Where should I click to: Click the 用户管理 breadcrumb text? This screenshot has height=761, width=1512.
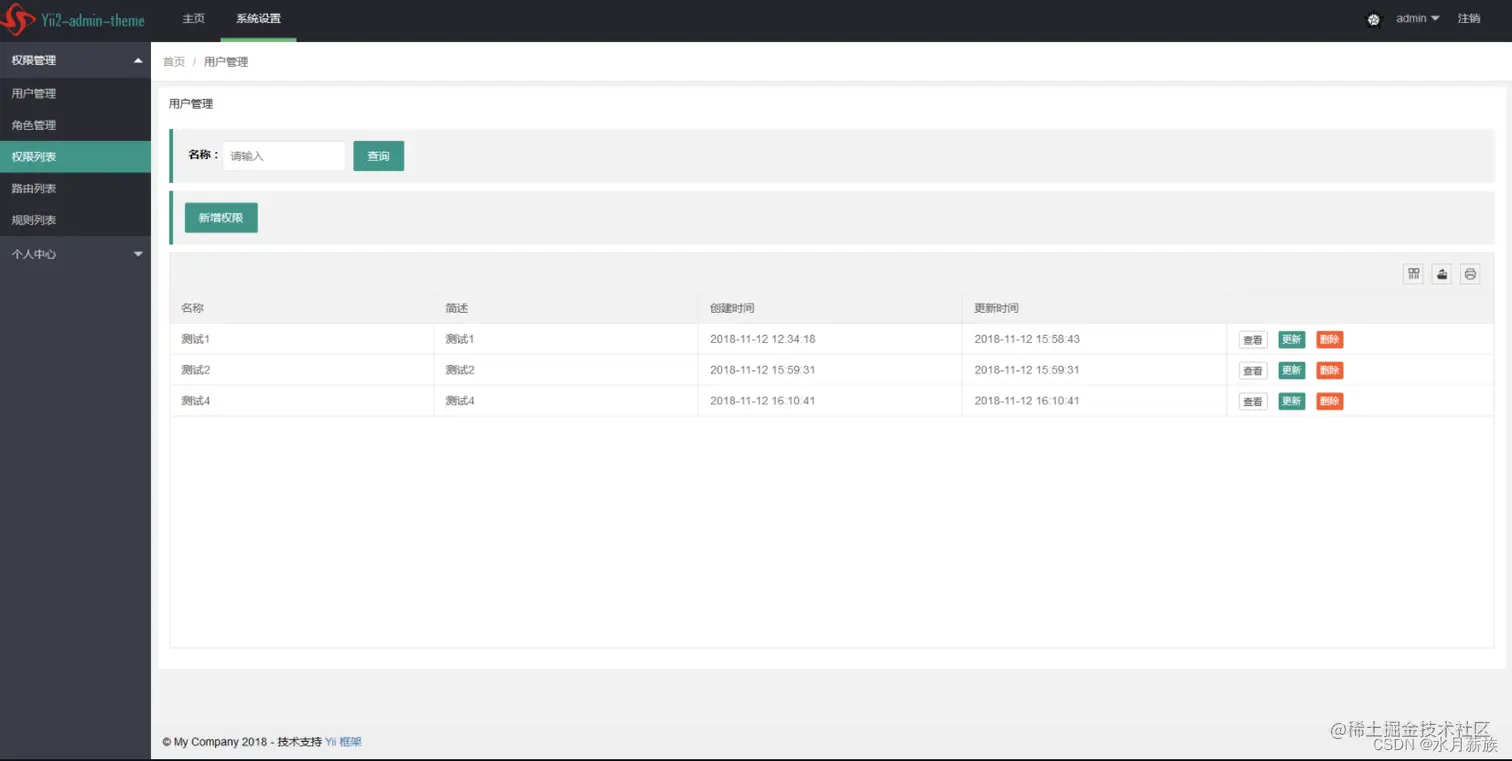[226, 62]
